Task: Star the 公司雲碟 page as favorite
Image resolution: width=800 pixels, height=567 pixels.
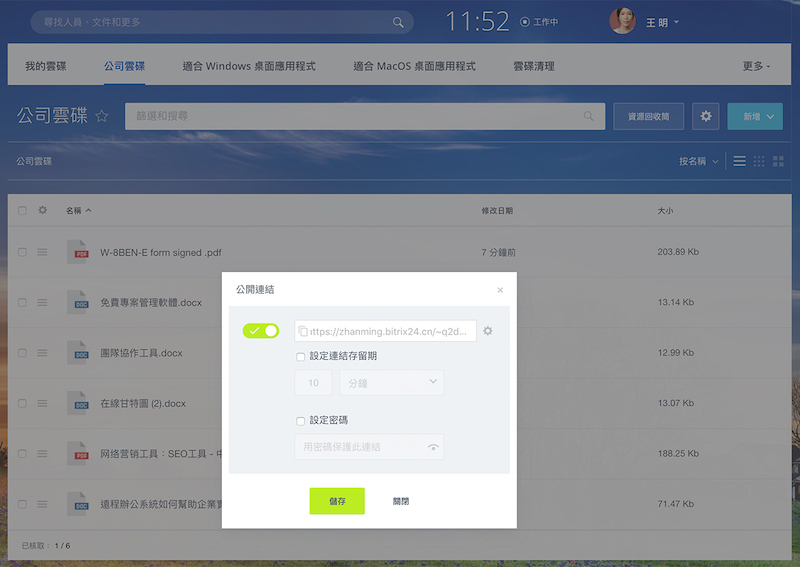Action: point(102,116)
